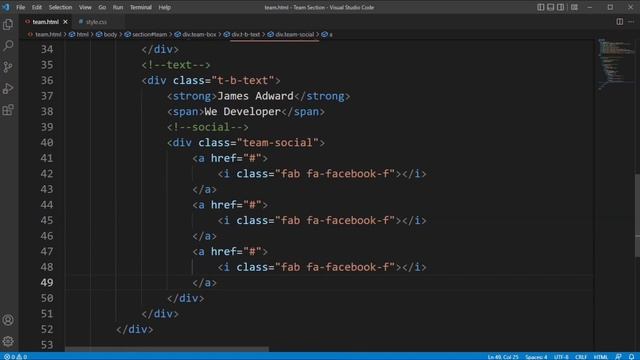This screenshot has height=360, width=640.
Task: Click line number 40 in the gutter
Action: coord(47,142)
